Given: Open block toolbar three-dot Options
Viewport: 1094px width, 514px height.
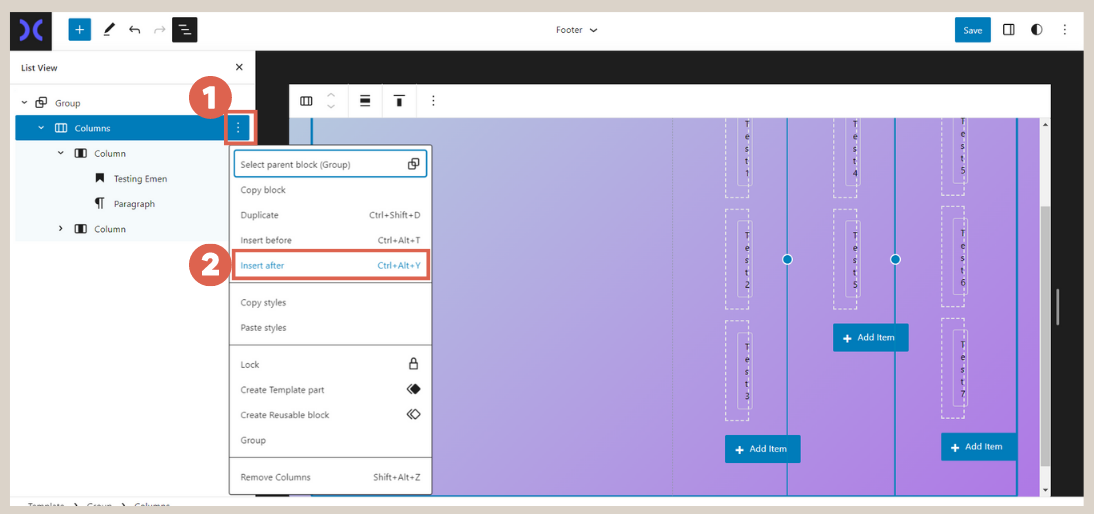Looking at the screenshot, I should click(433, 101).
